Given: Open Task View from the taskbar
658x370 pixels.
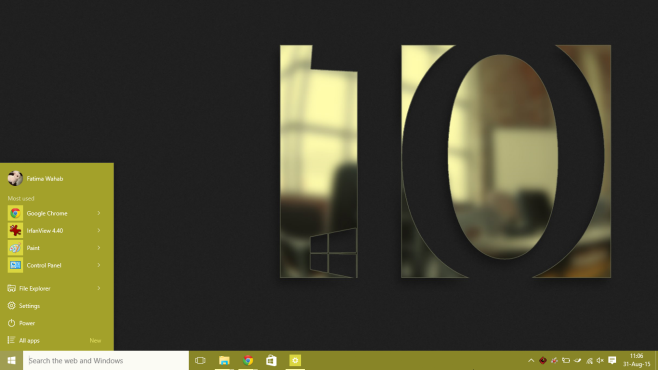Looking at the screenshot, I should [x=200, y=360].
